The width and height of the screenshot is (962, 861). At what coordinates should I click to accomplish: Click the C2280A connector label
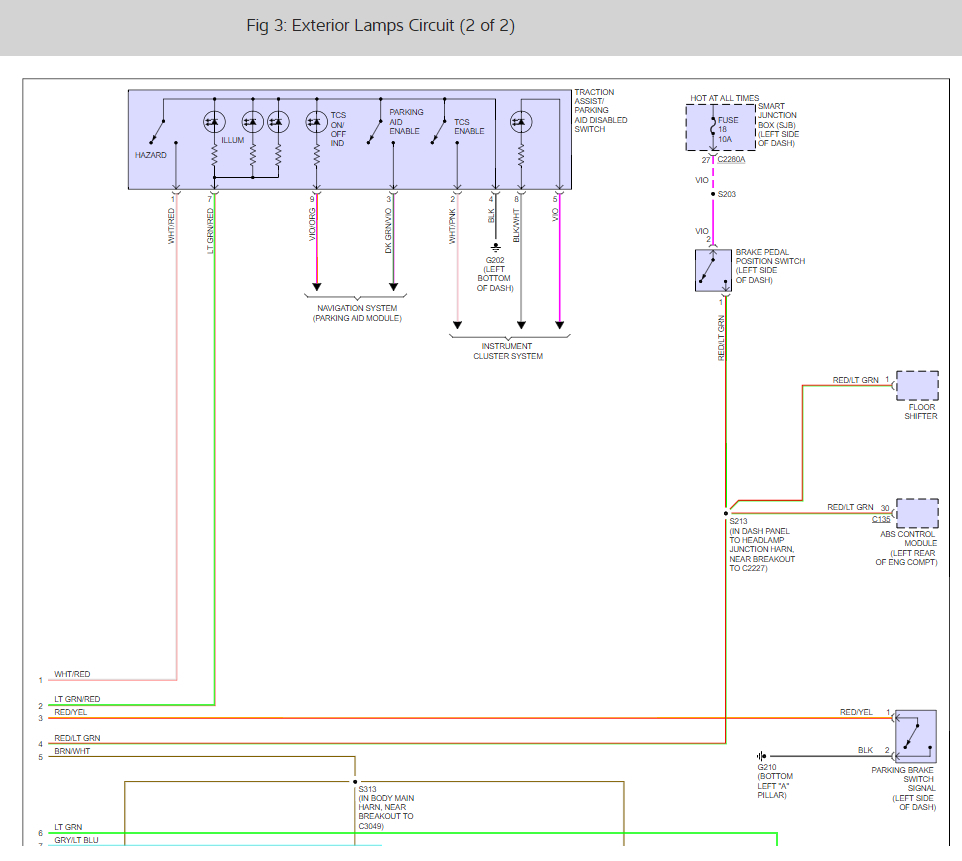coord(731,160)
